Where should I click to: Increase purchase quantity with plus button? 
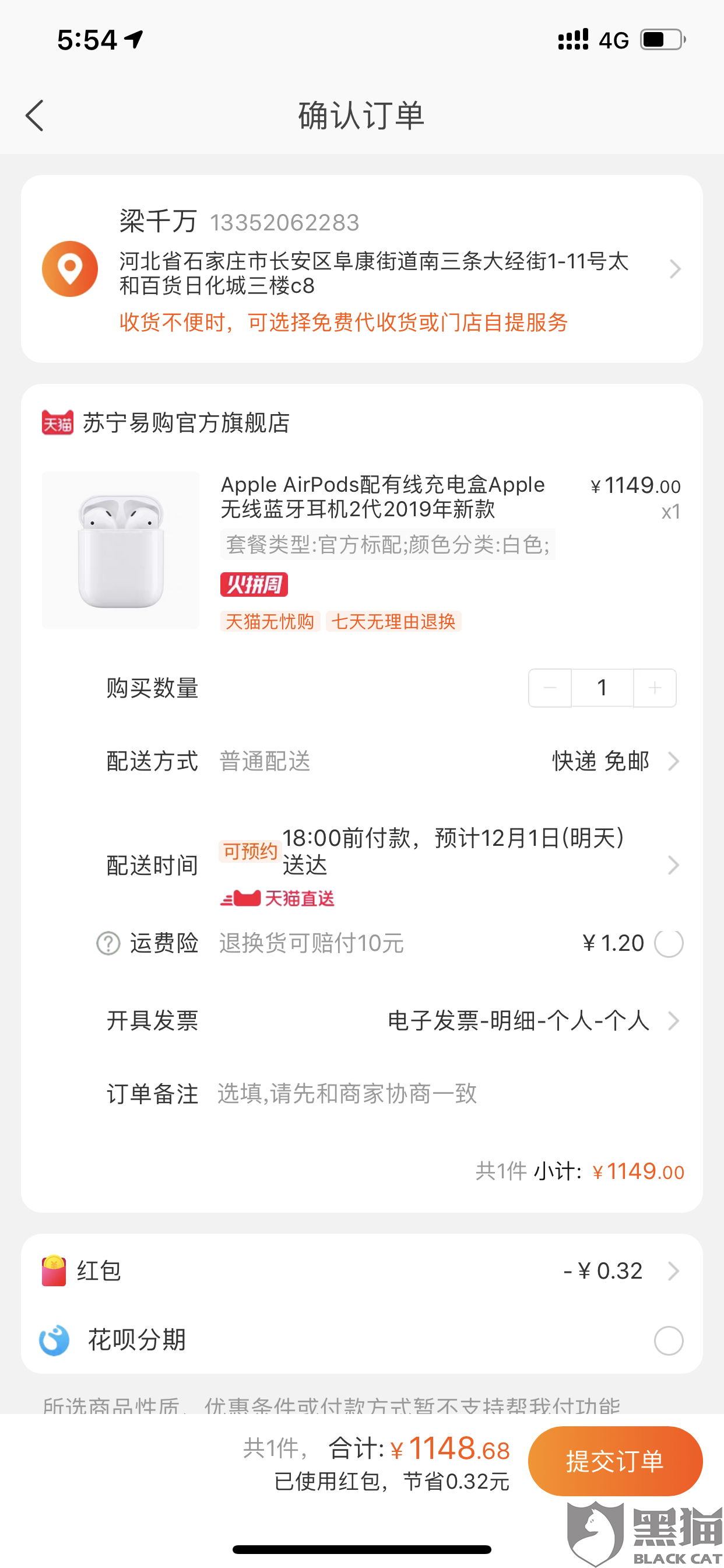coord(655,688)
